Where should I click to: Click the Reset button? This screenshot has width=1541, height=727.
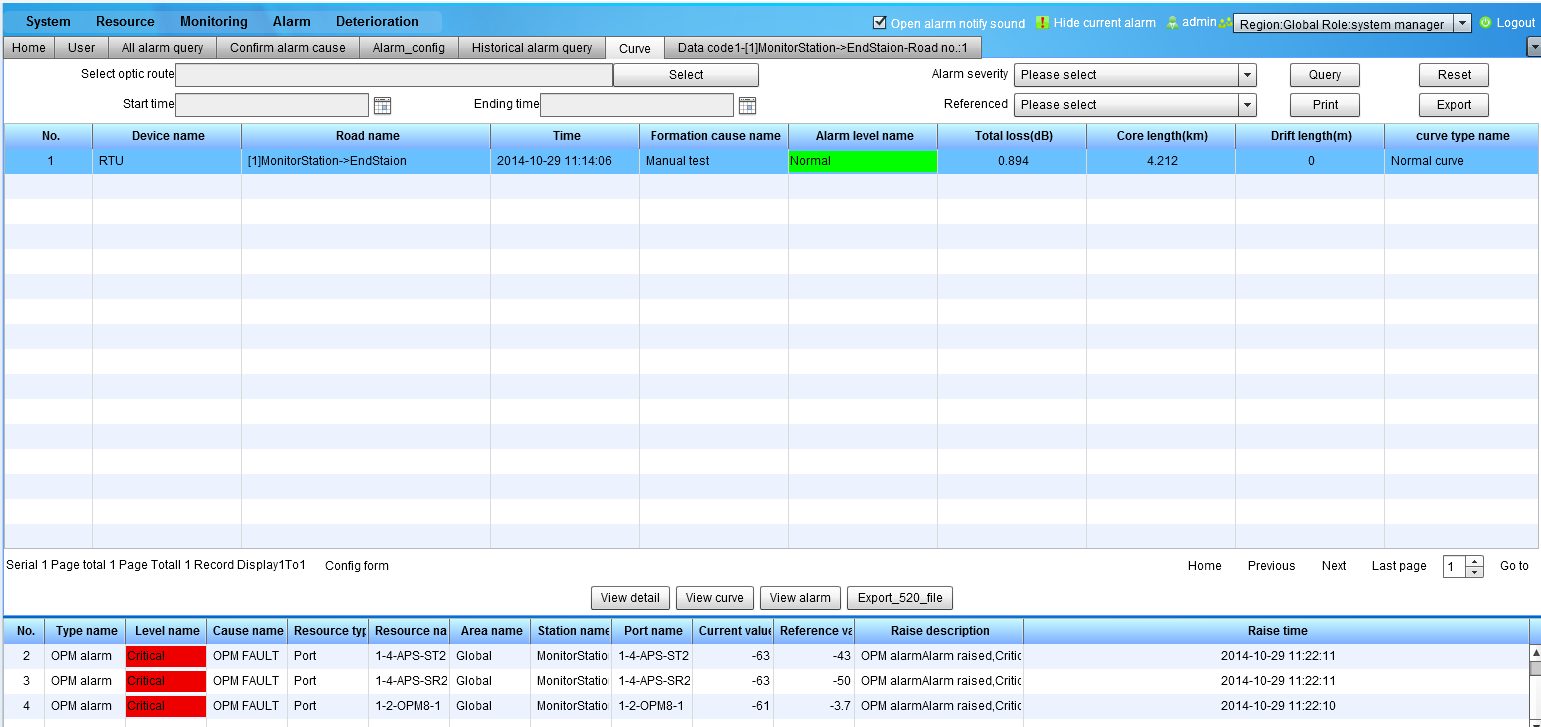pos(1454,75)
